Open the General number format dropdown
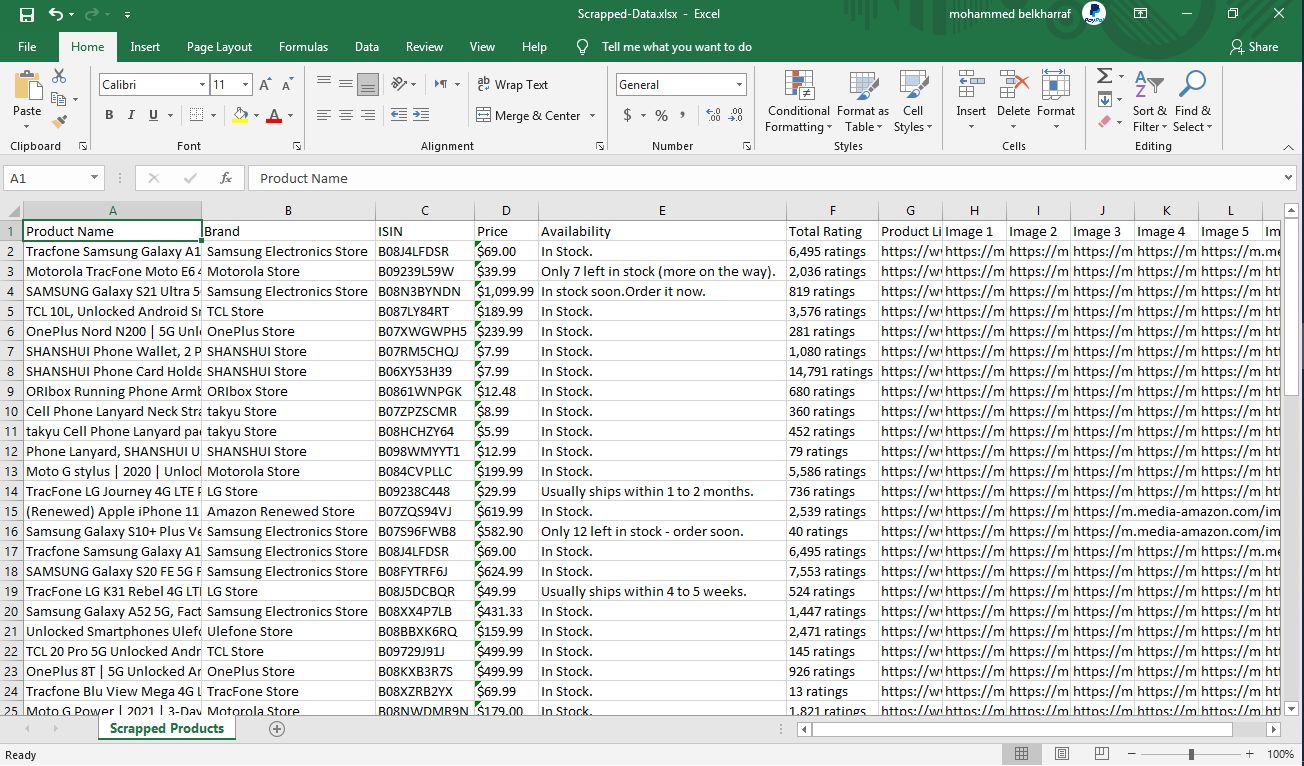 [x=740, y=85]
